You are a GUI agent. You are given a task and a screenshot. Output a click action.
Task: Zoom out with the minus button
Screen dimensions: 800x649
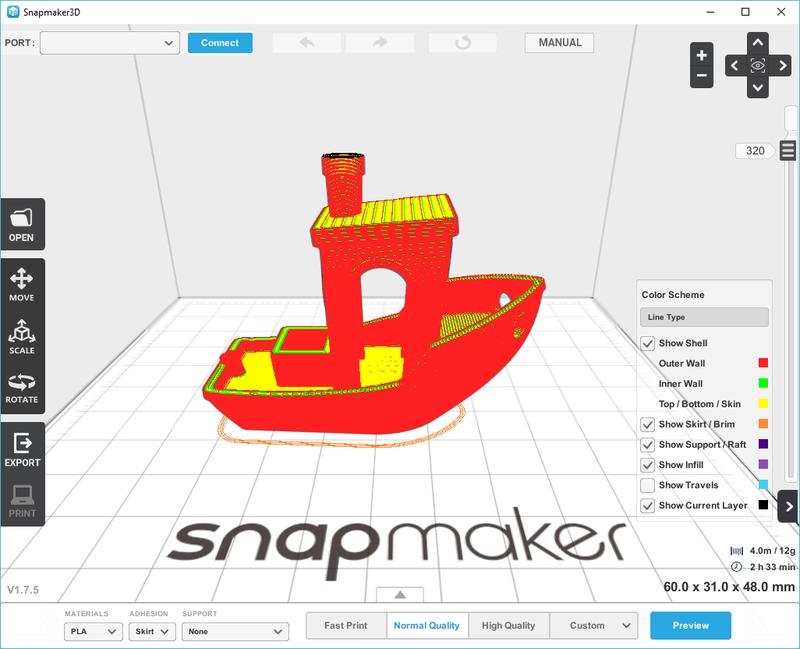click(702, 76)
